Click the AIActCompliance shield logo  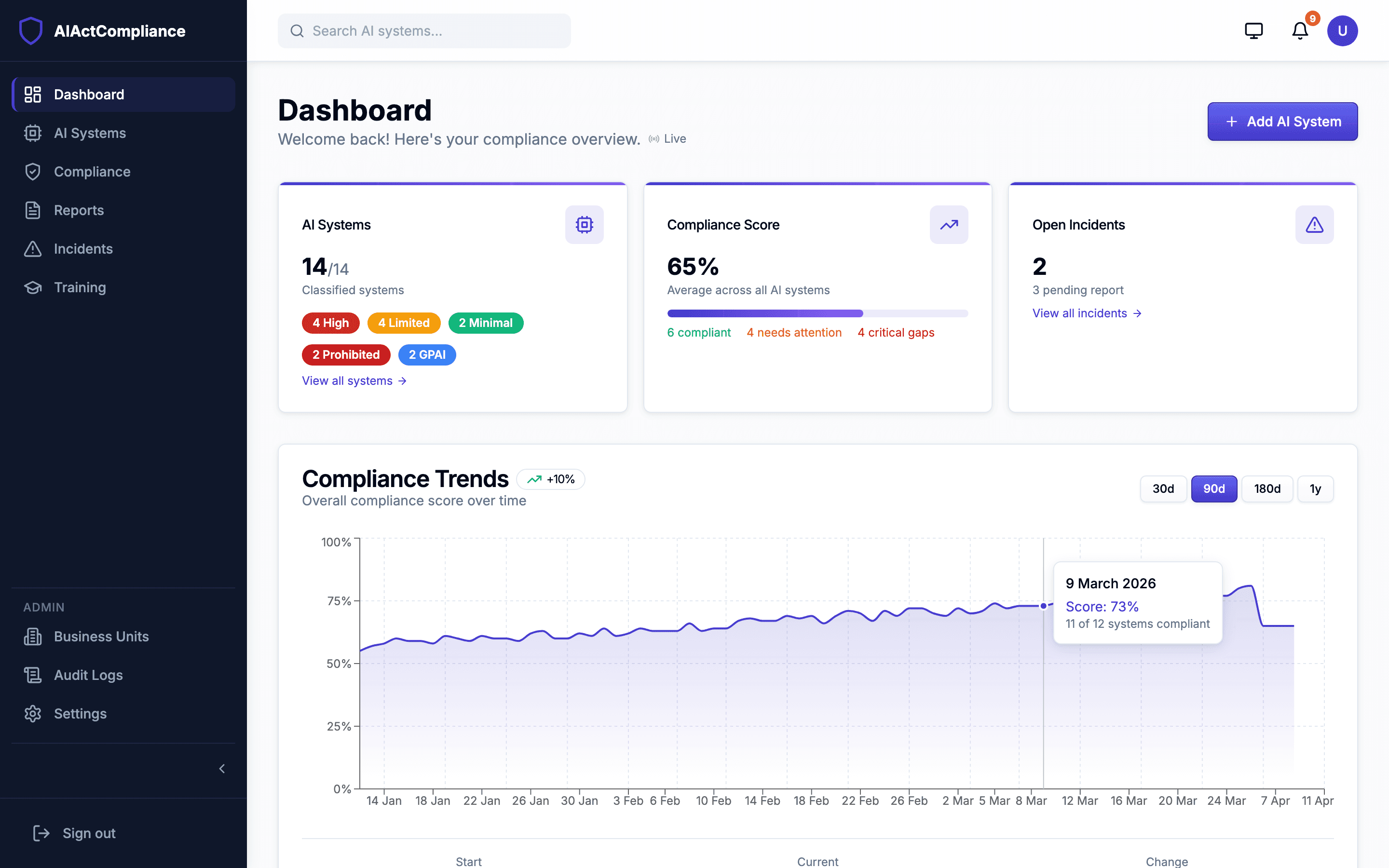click(x=31, y=30)
